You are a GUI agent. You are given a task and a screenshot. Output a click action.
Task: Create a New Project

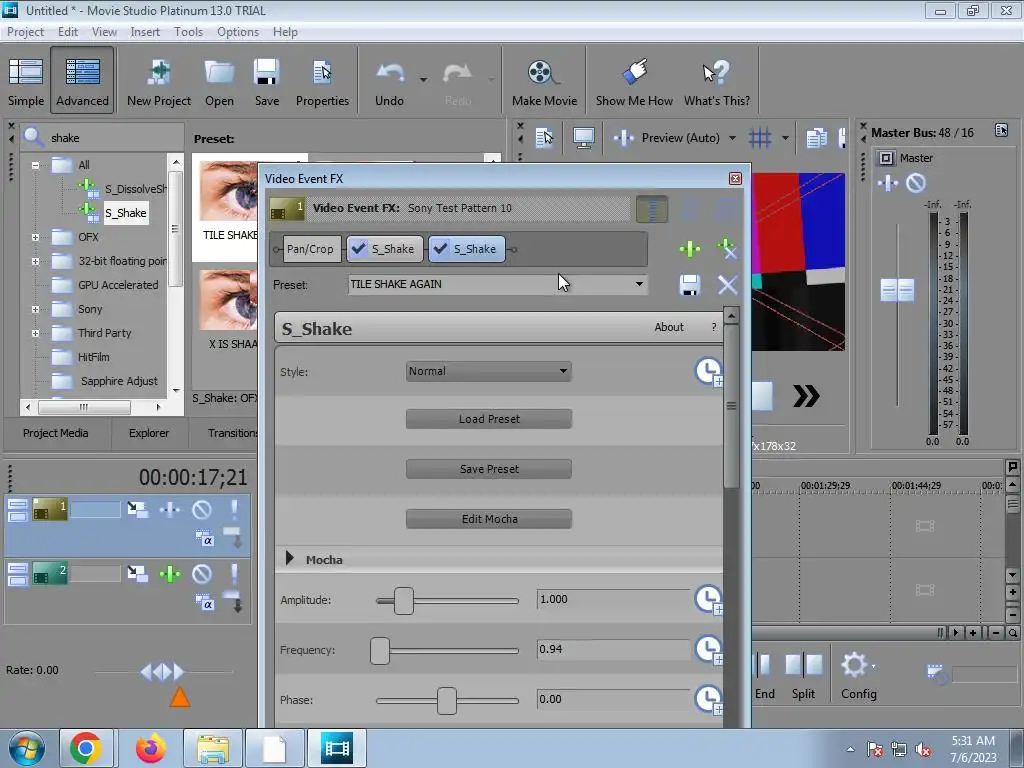159,82
